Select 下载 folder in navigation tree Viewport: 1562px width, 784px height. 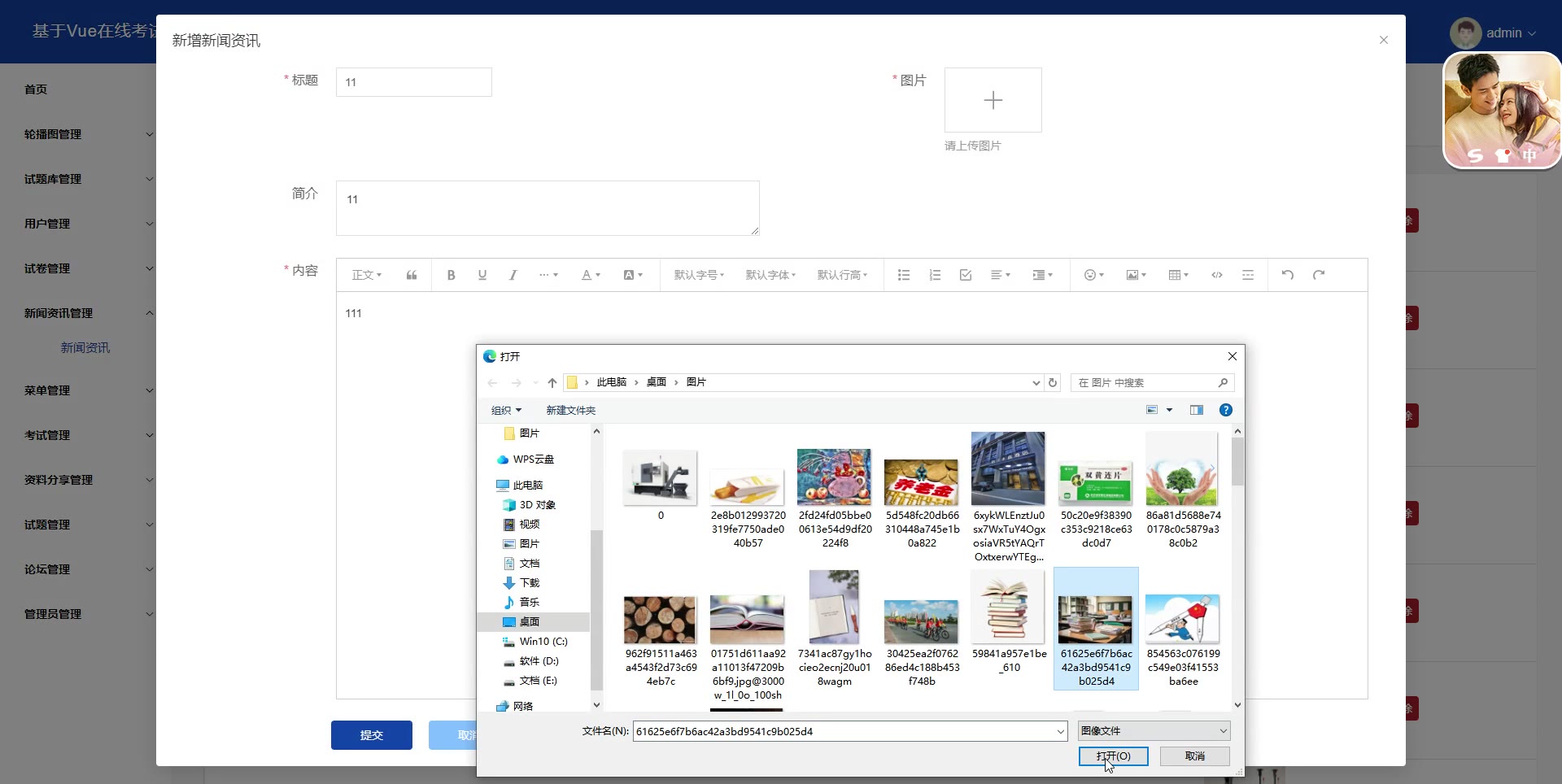(x=530, y=582)
